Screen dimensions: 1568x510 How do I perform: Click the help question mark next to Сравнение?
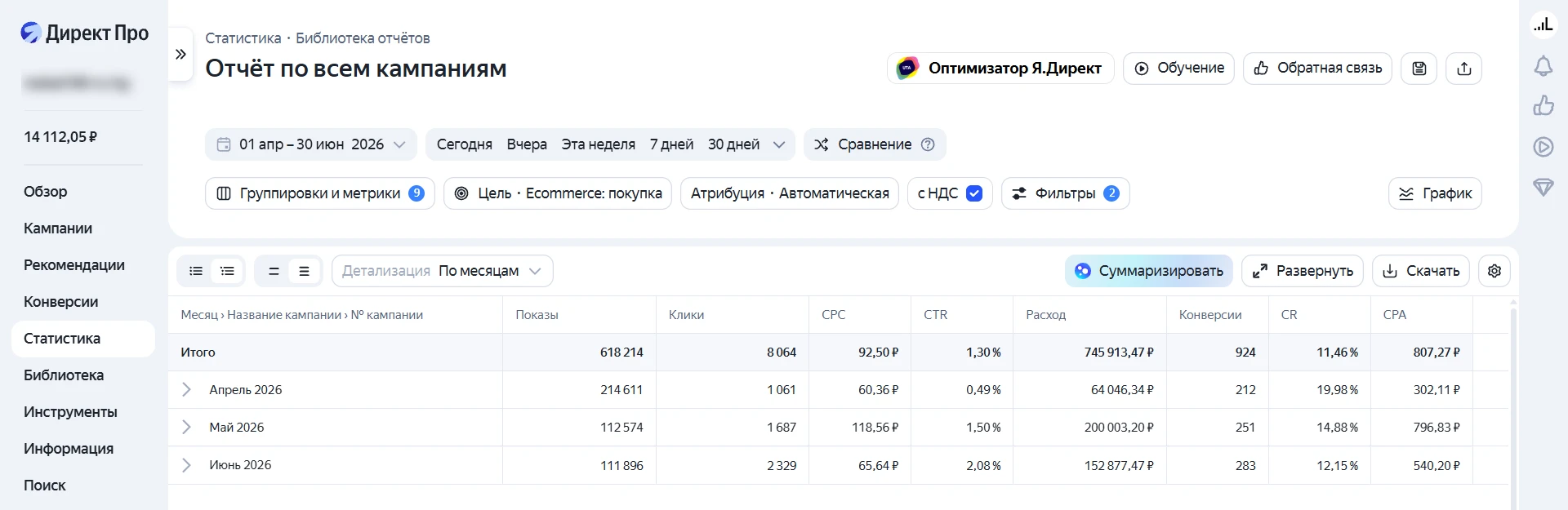928,144
